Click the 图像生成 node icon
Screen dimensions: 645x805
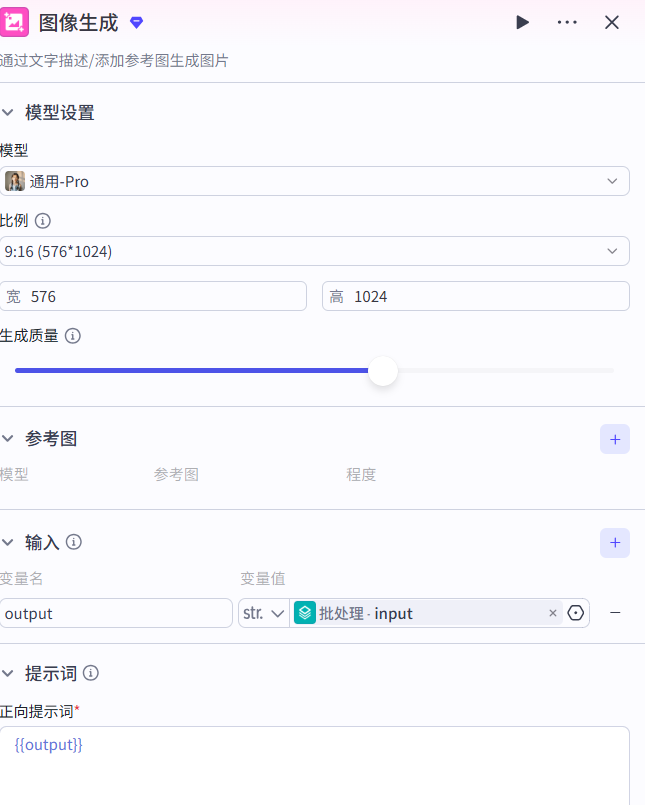pos(14,22)
